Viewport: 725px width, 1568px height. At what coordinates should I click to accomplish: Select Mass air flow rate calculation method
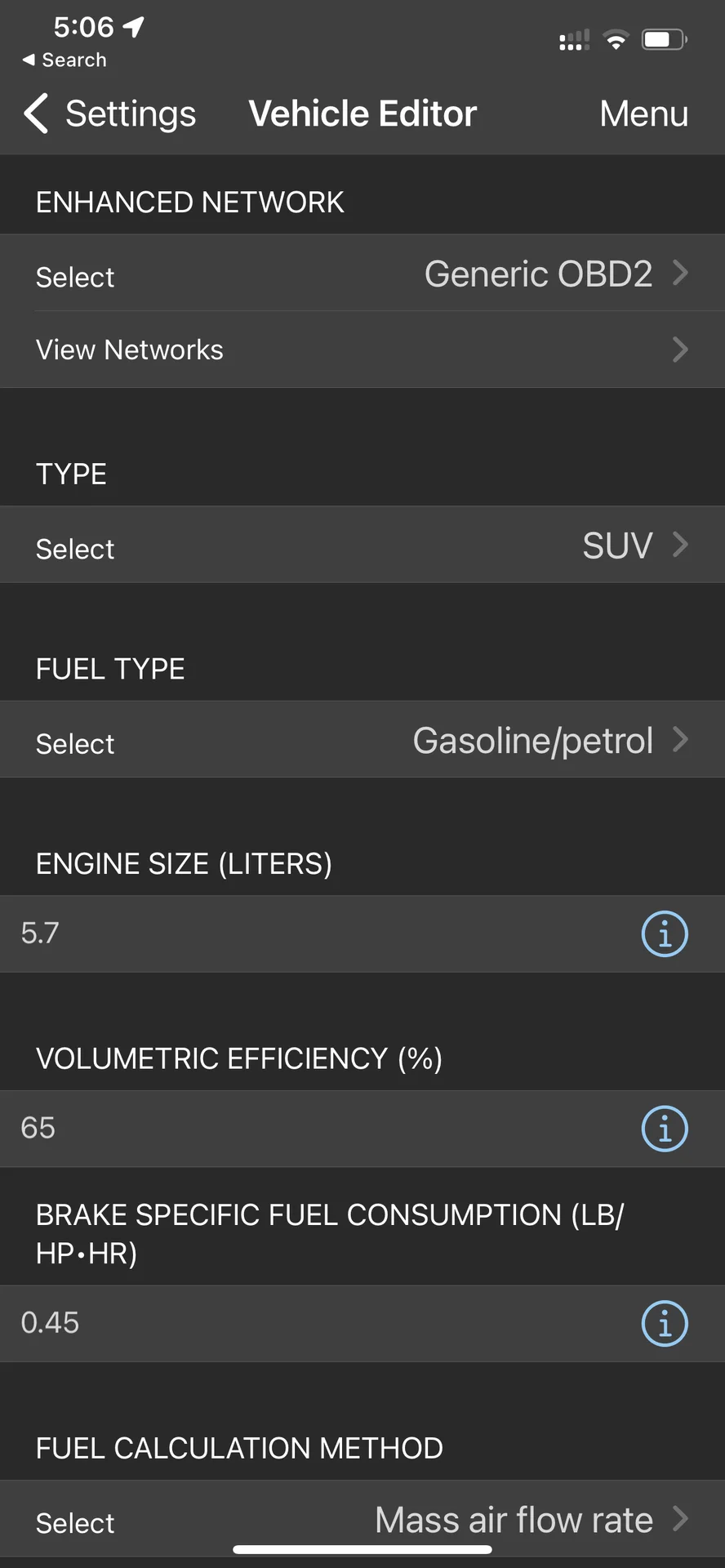(362, 1520)
